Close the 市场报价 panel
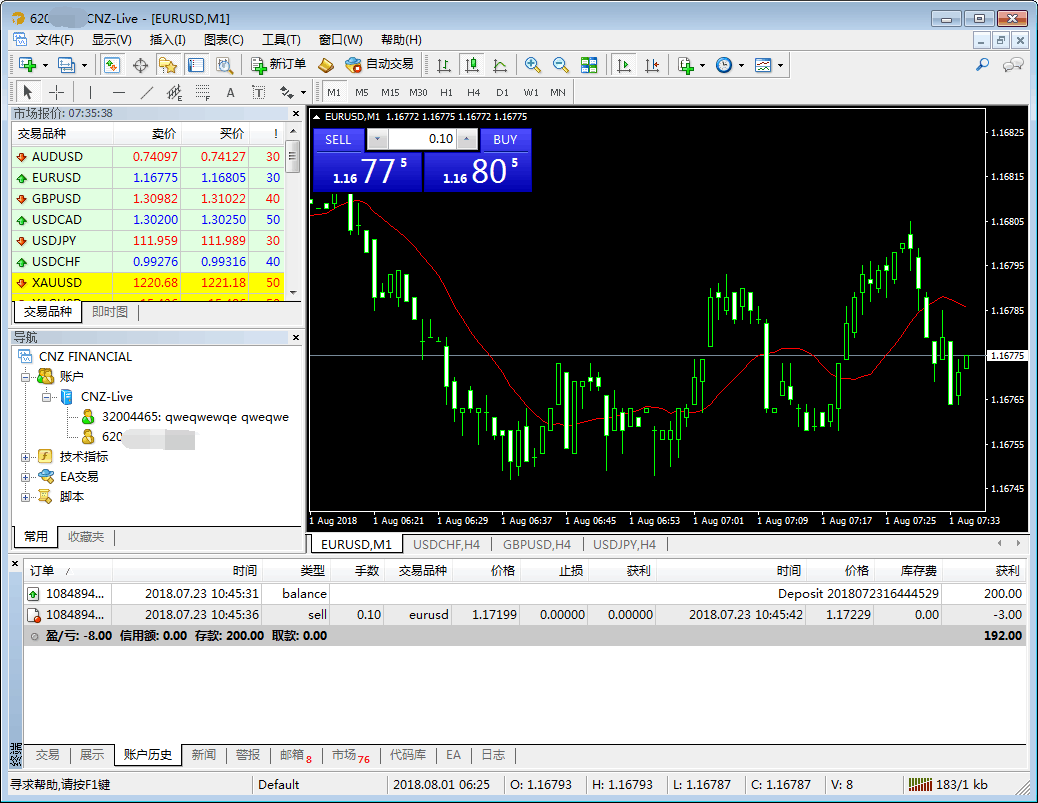Viewport: 1038px width, 803px height. click(x=296, y=113)
